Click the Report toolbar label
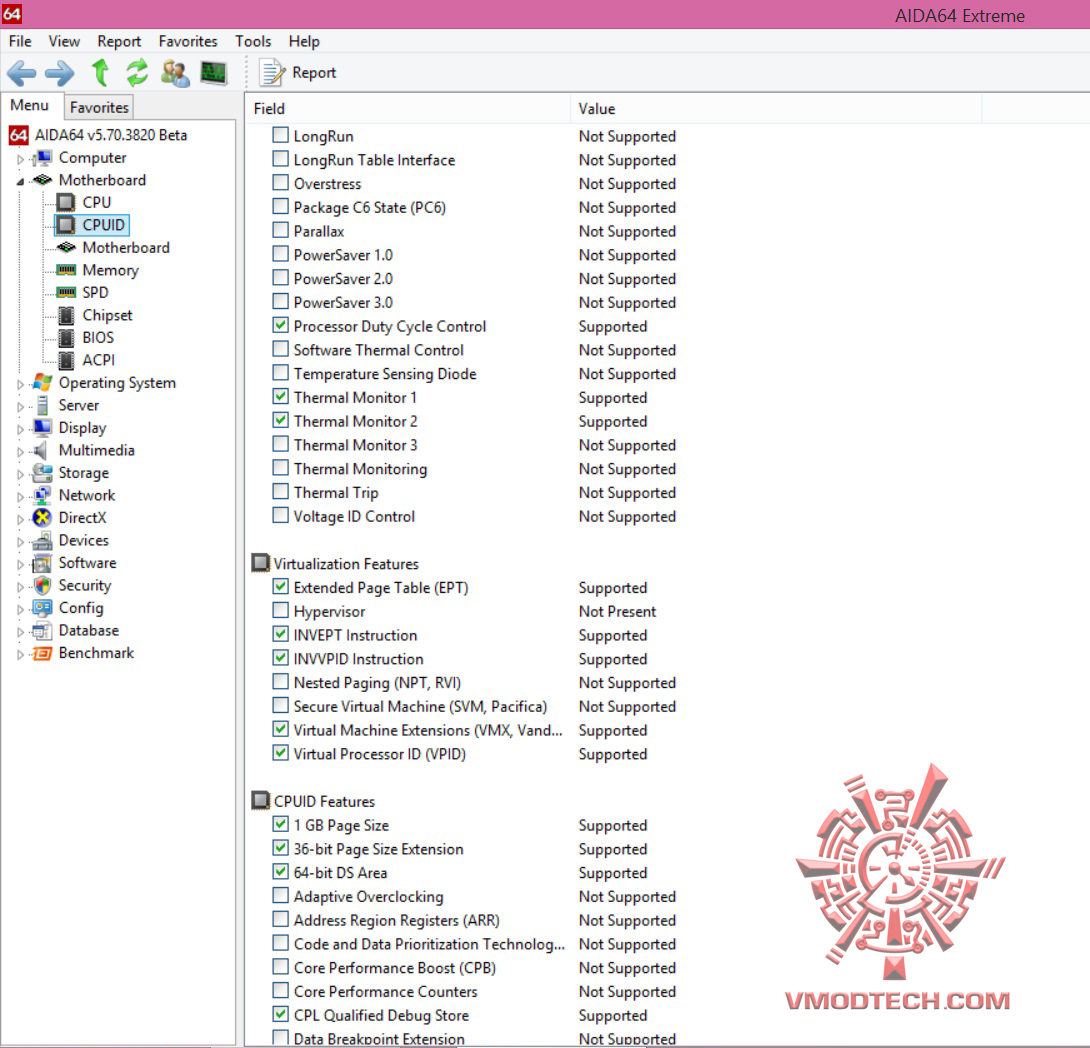The height and width of the screenshot is (1048, 1090). (x=314, y=73)
